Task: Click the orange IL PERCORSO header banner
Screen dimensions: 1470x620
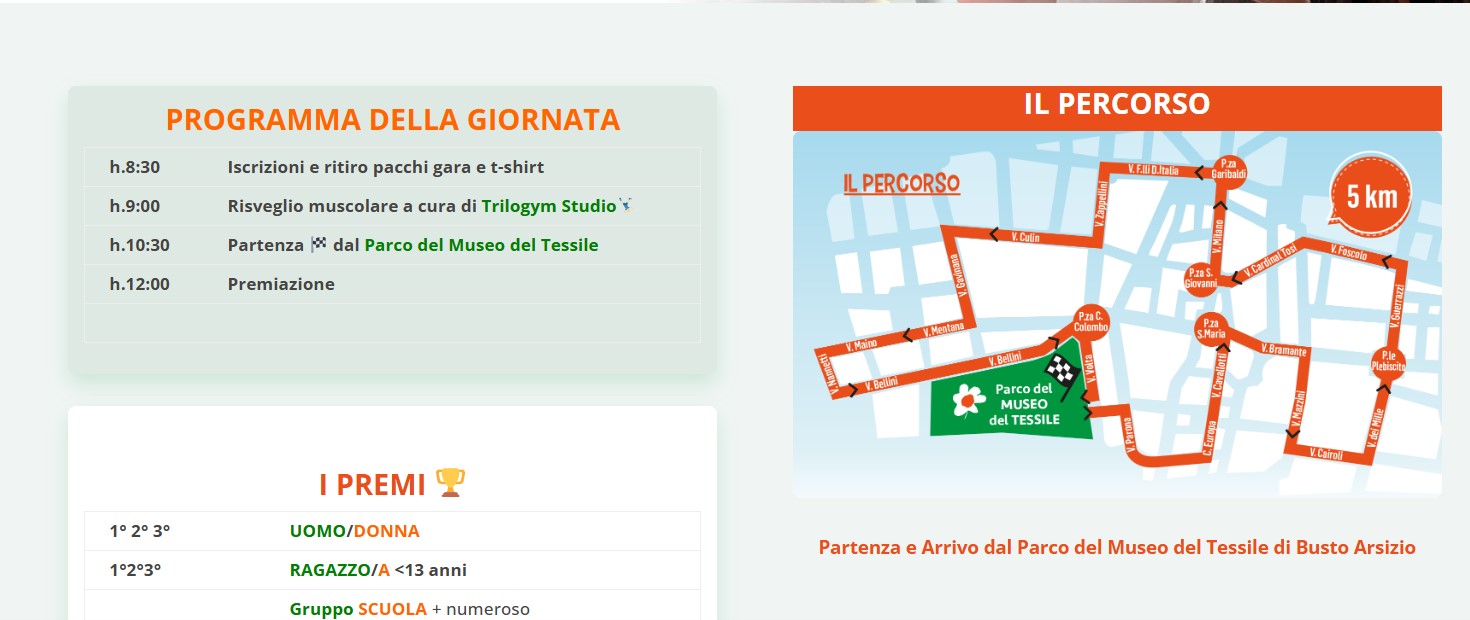Action: [1117, 107]
